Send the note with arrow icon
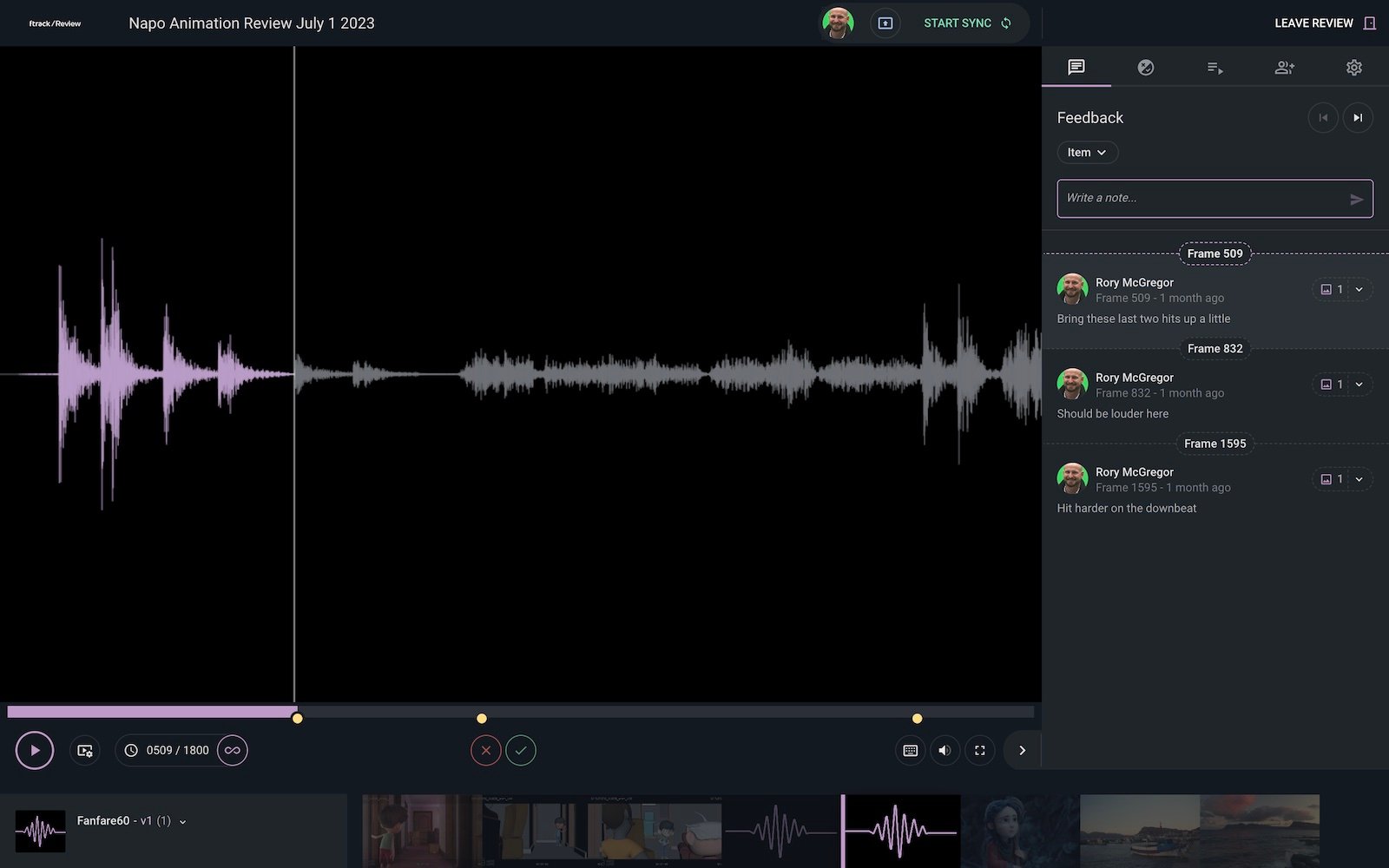 pos(1356,200)
